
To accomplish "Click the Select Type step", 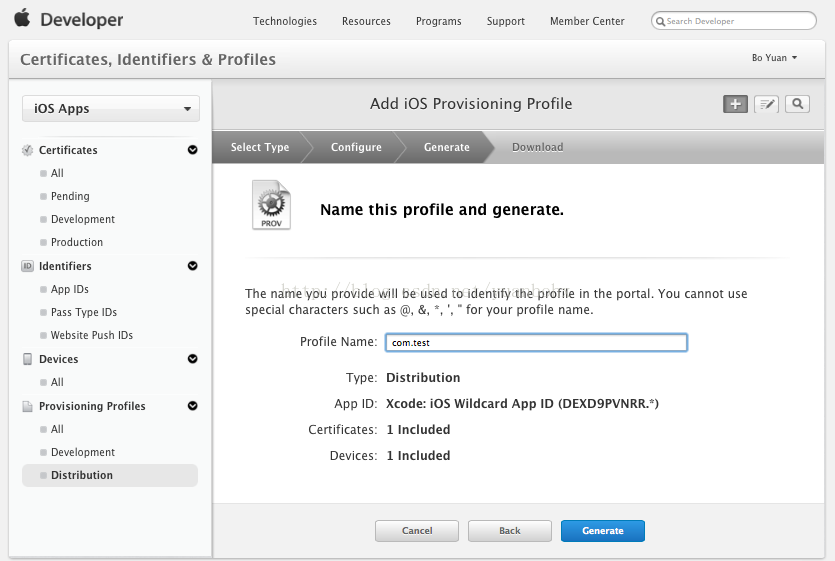I will pyautogui.click(x=260, y=147).
